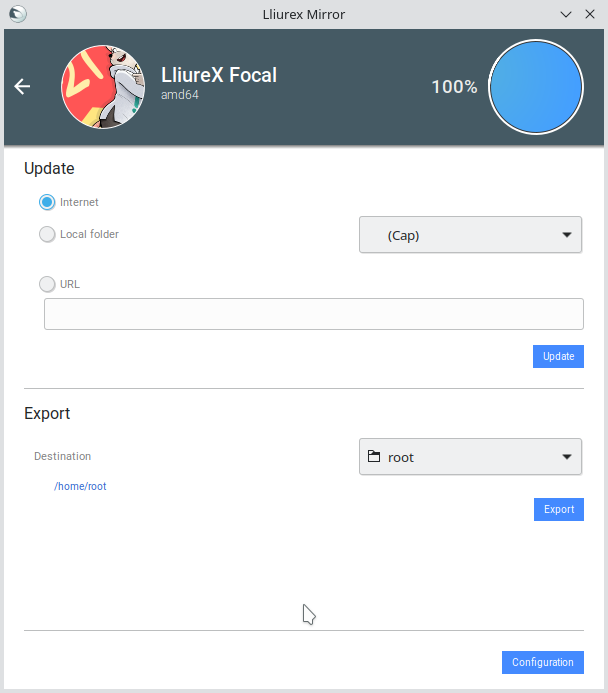Image resolution: width=608 pixels, height=693 pixels.
Task: Minimize window with the title bar chevron
Action: 566,14
